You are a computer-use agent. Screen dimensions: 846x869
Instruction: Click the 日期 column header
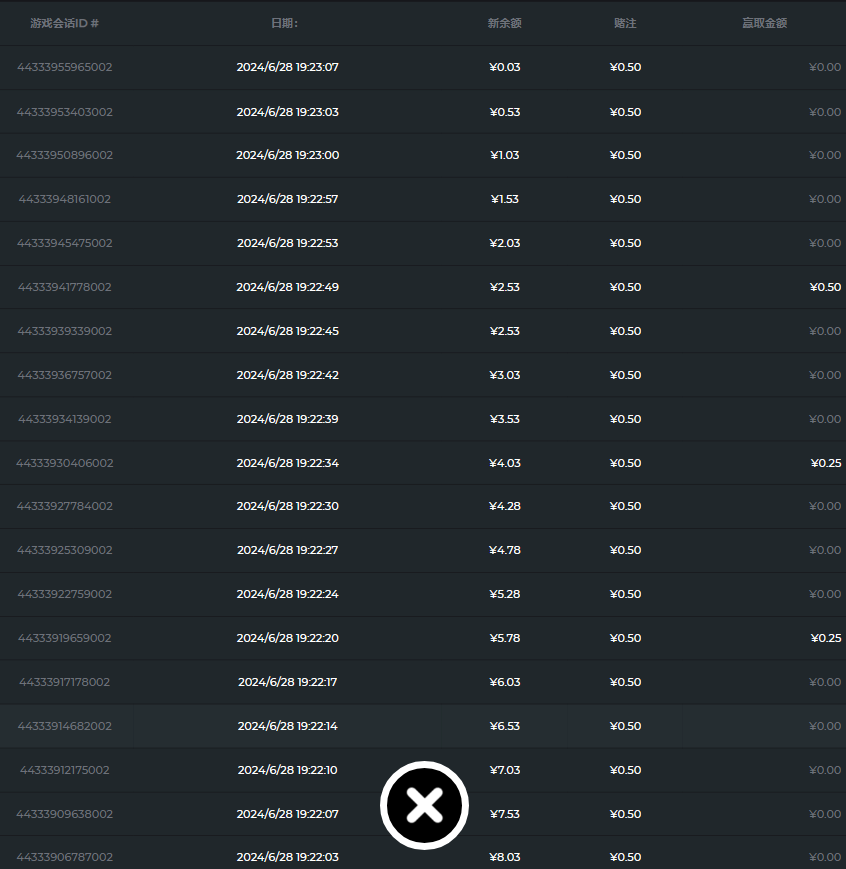point(284,23)
